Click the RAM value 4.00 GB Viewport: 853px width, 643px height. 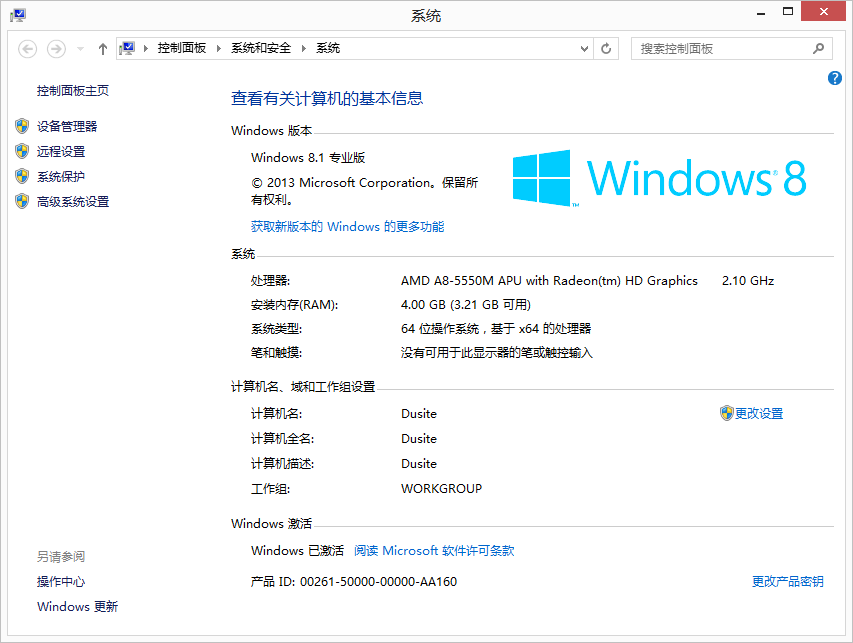(x=466, y=305)
